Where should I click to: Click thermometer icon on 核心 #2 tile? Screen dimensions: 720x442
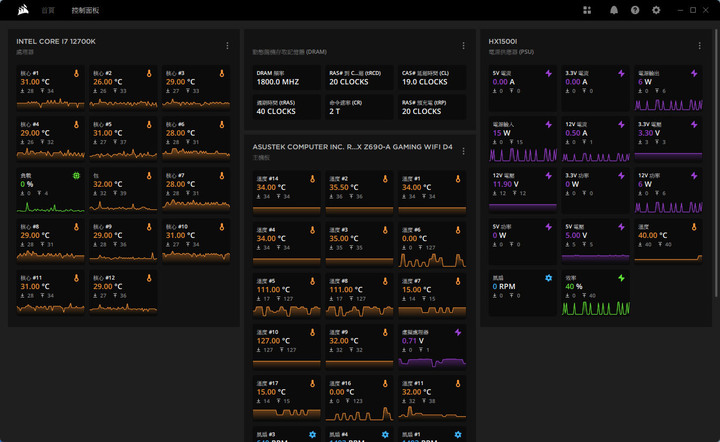coord(149,73)
